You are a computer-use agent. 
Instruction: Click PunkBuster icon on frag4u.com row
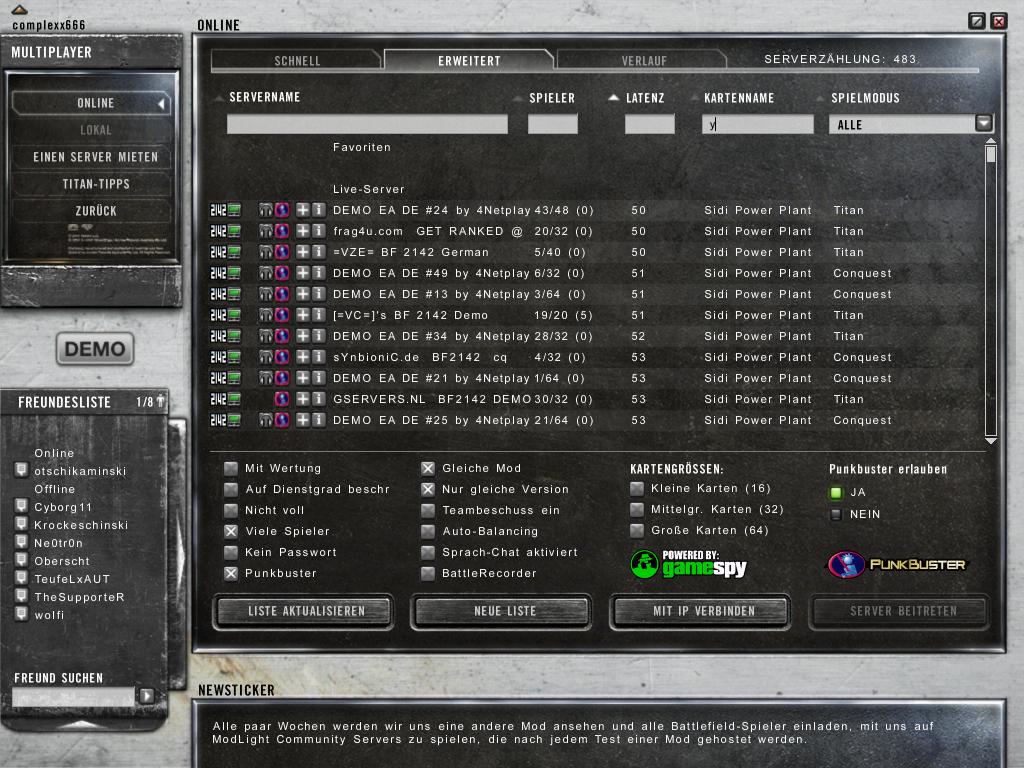tap(282, 231)
